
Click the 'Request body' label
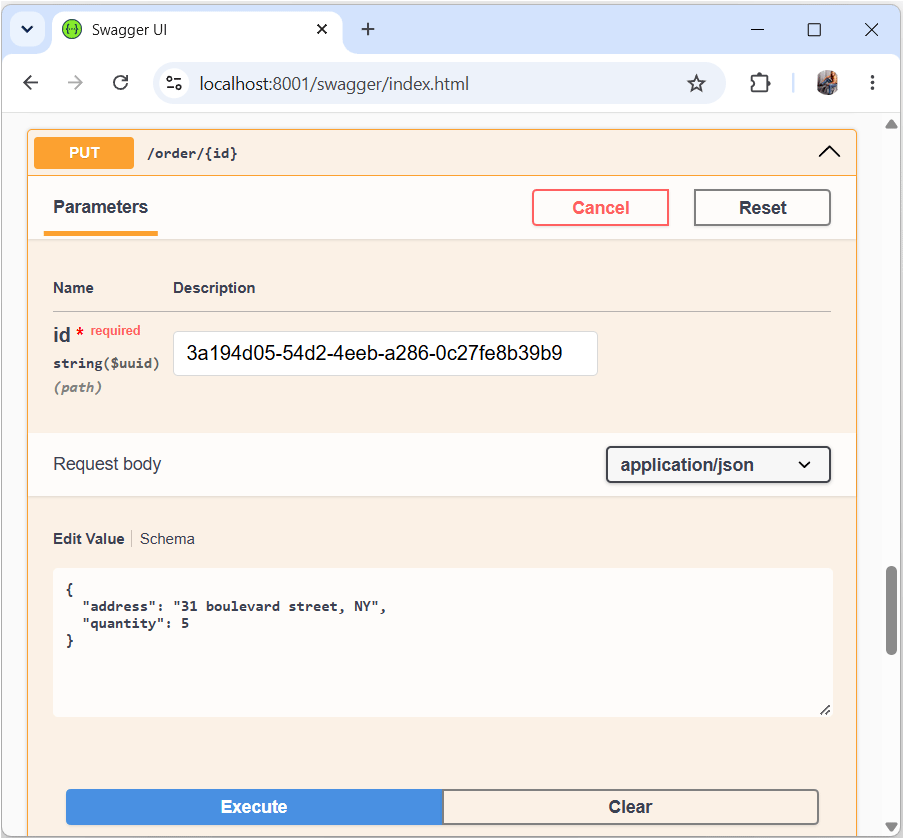(x=107, y=464)
